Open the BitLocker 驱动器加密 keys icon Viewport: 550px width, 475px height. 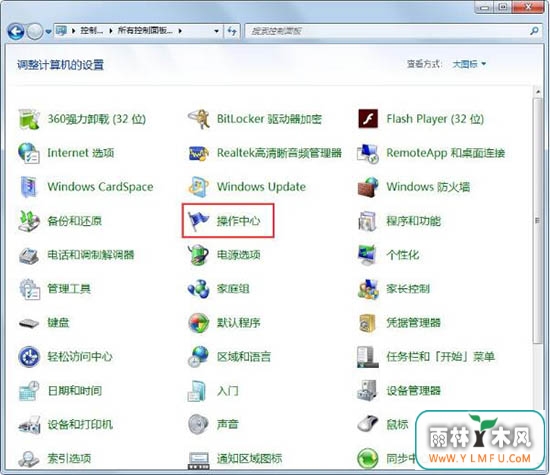(199, 119)
